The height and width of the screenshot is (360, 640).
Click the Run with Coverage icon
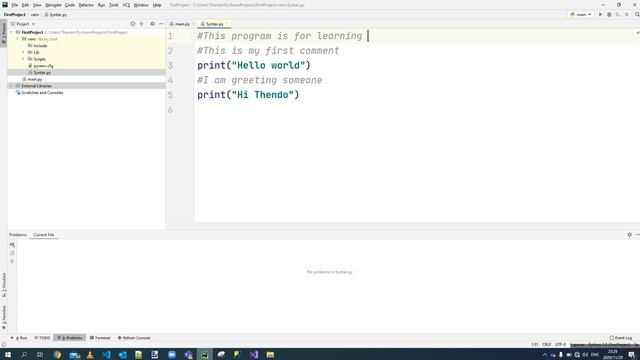(x=618, y=14)
